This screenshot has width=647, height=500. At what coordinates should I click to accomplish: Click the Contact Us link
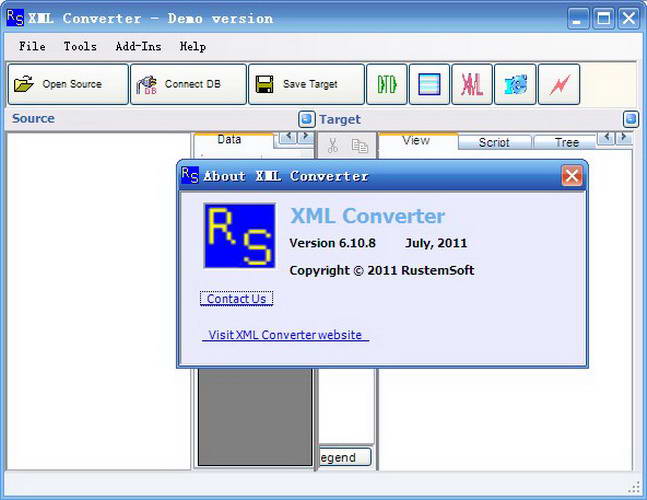pos(236,299)
